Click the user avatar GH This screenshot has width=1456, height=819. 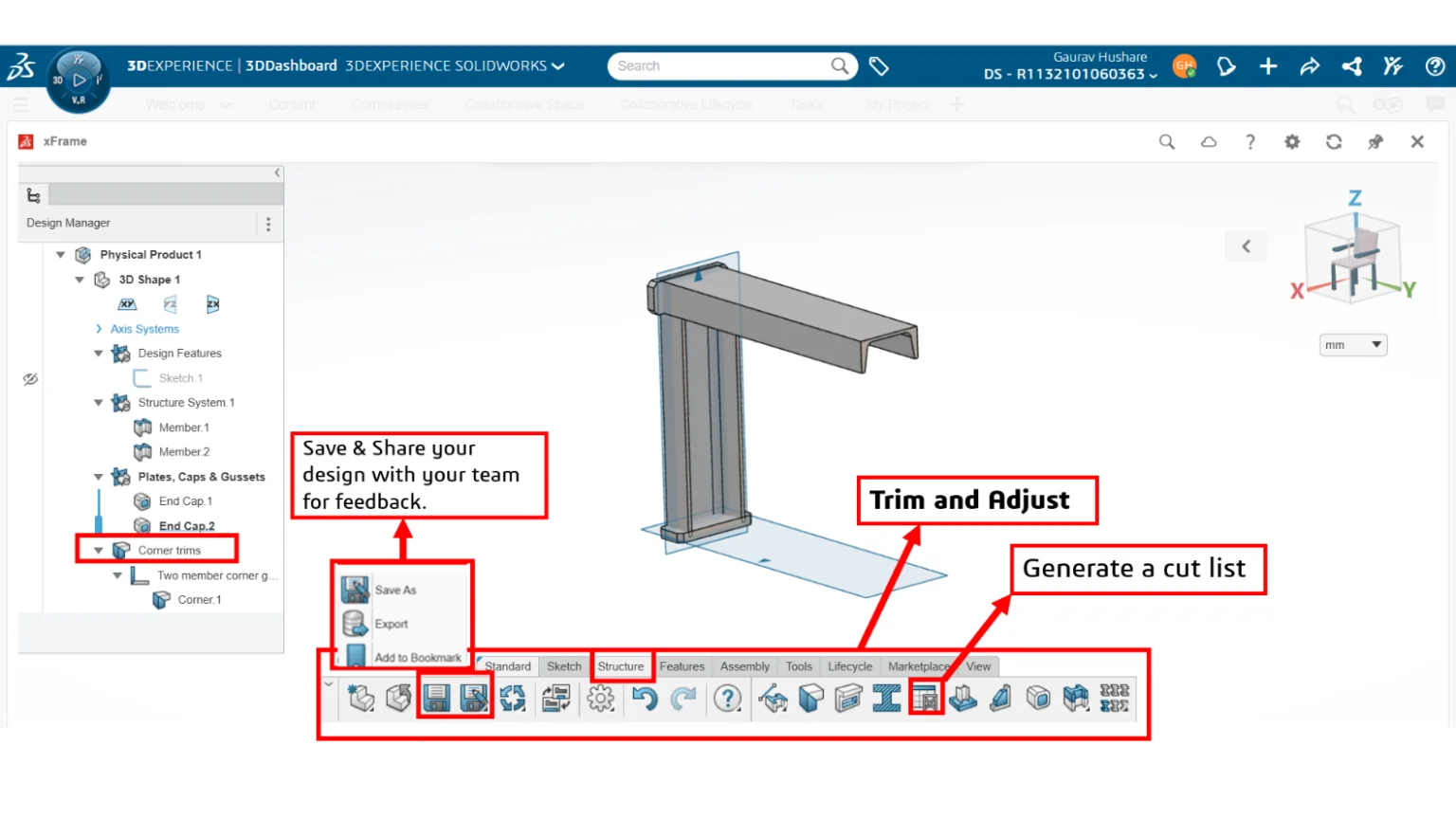point(1184,66)
